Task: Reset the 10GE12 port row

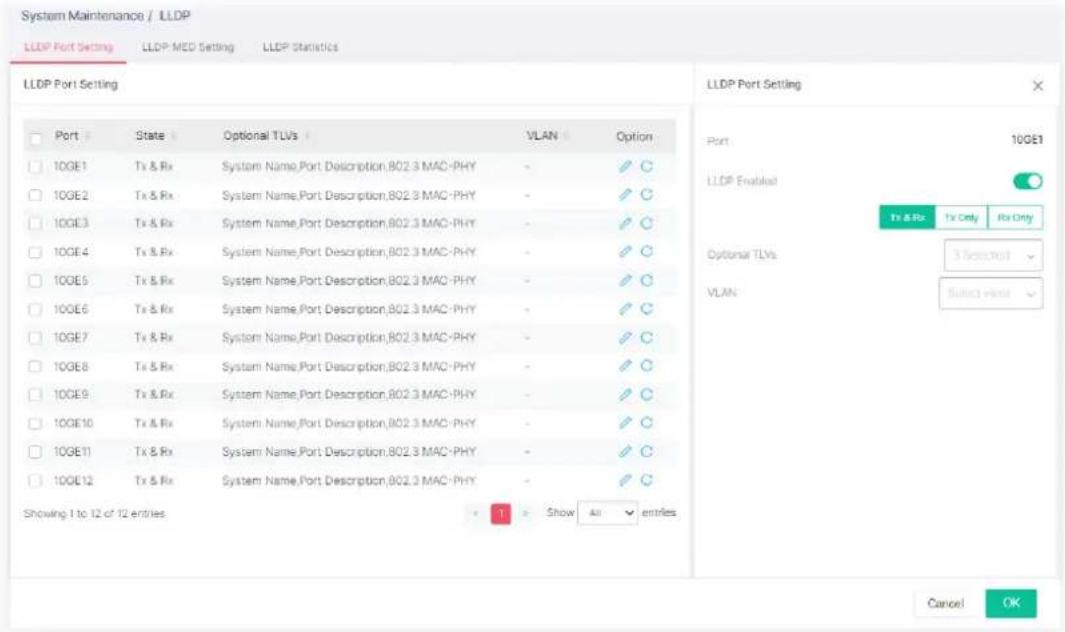Action: click(647, 480)
